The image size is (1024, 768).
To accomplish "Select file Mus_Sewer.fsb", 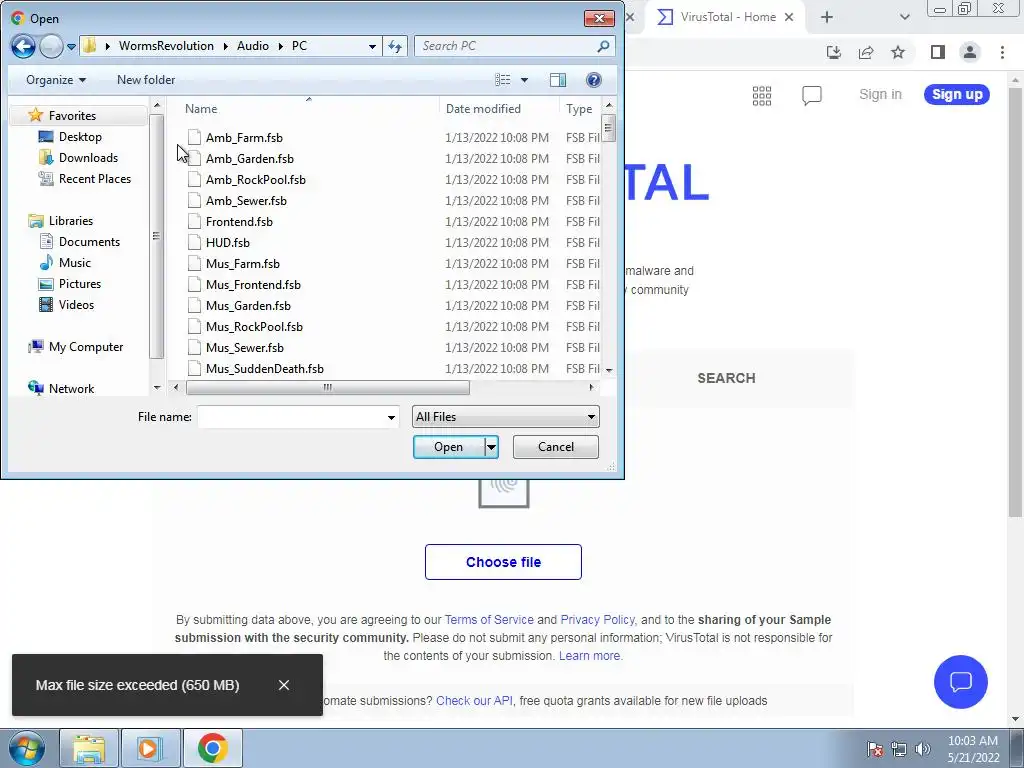I will tap(245, 347).
